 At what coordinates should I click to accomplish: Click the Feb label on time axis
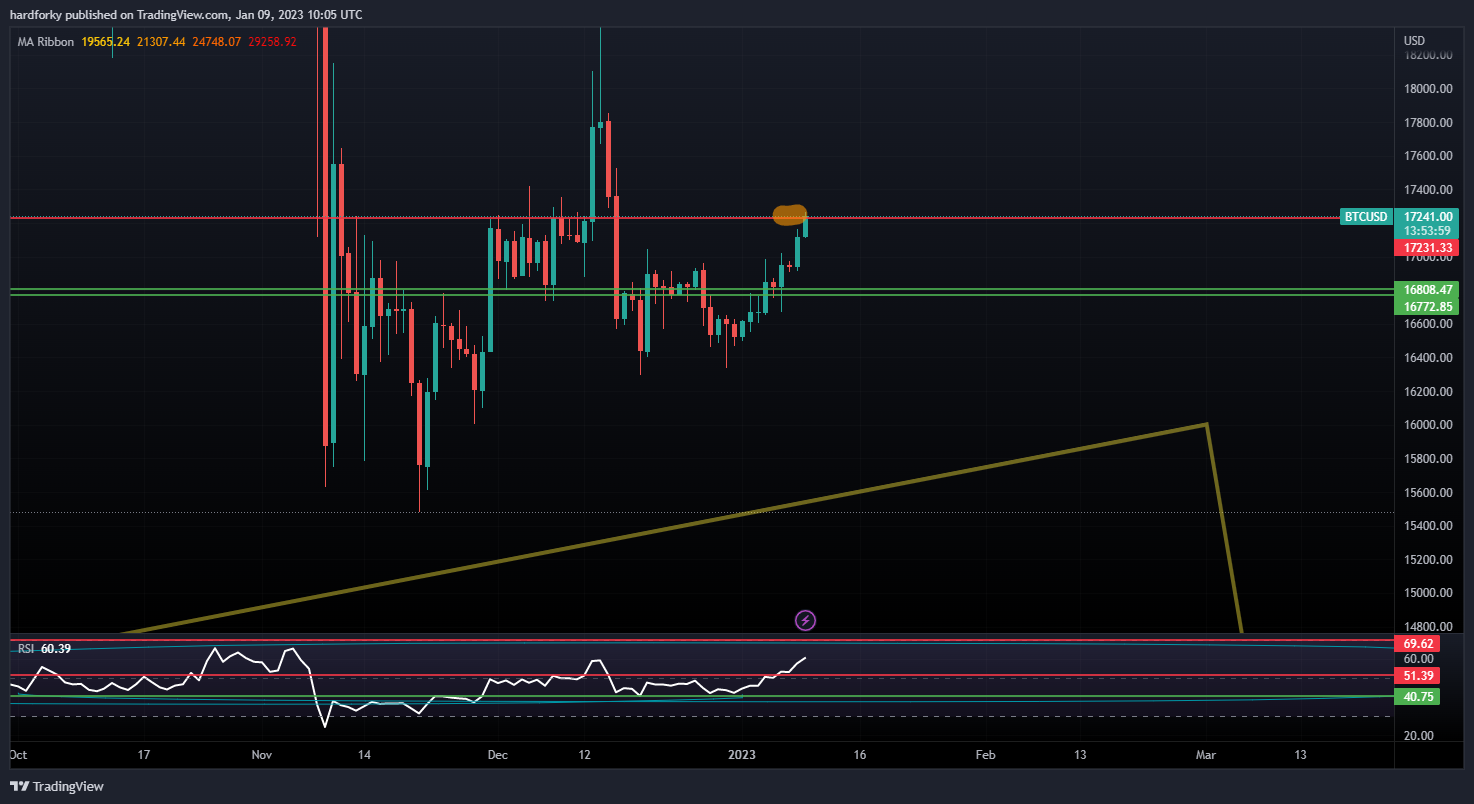click(985, 754)
